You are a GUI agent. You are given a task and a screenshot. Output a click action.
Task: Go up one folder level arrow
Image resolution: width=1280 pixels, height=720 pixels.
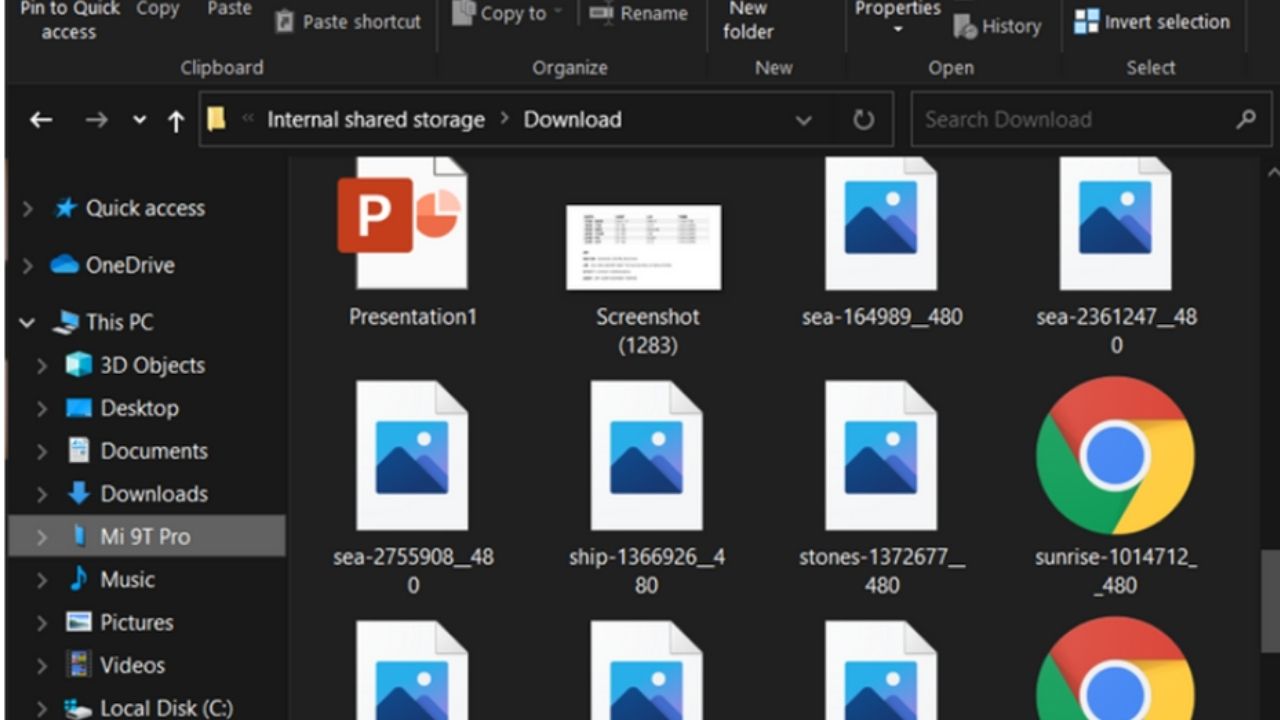176,121
